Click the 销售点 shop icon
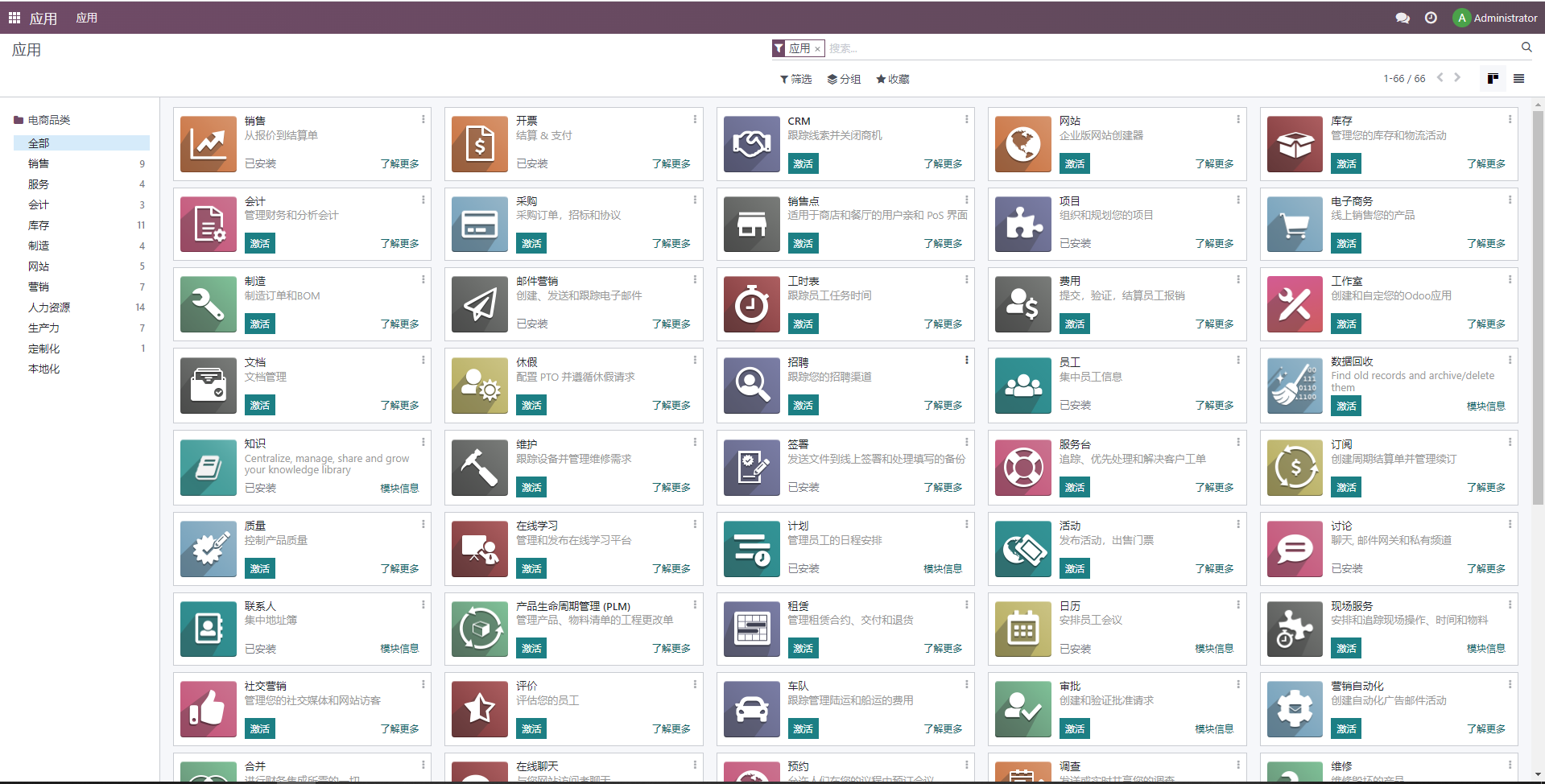The image size is (1545, 784). [x=752, y=224]
